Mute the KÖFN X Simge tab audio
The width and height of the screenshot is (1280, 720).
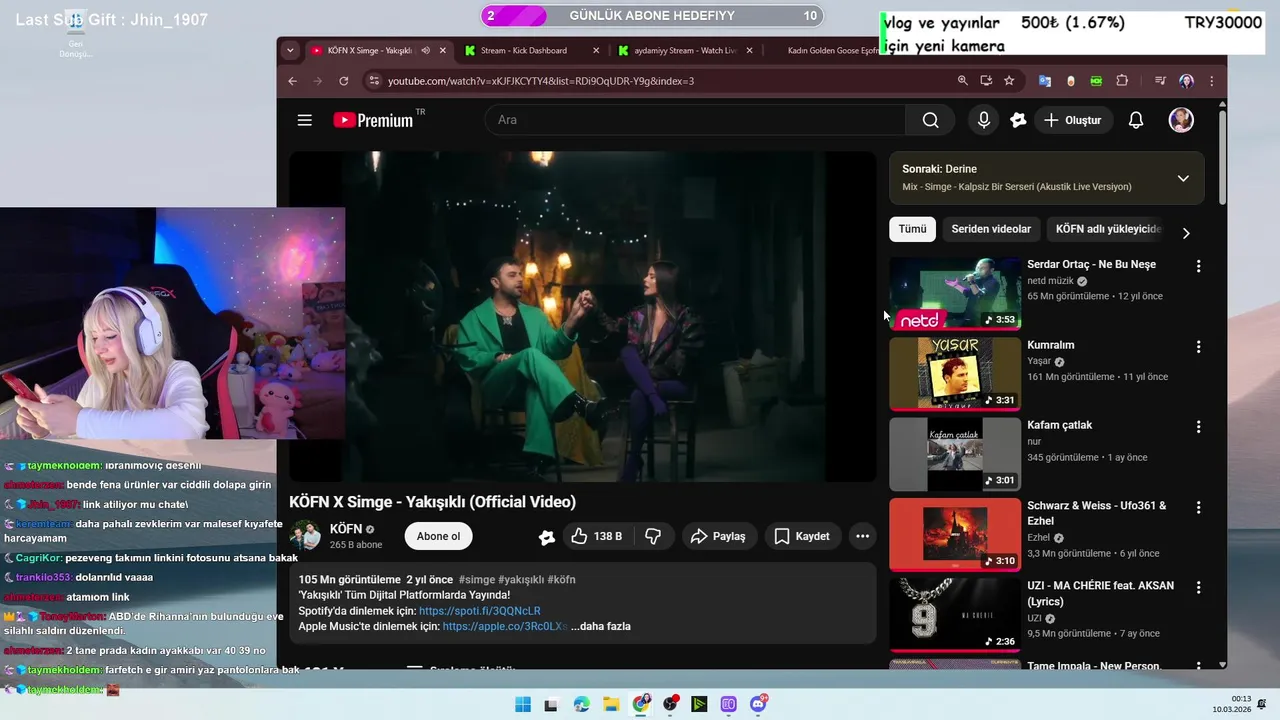[x=426, y=50]
